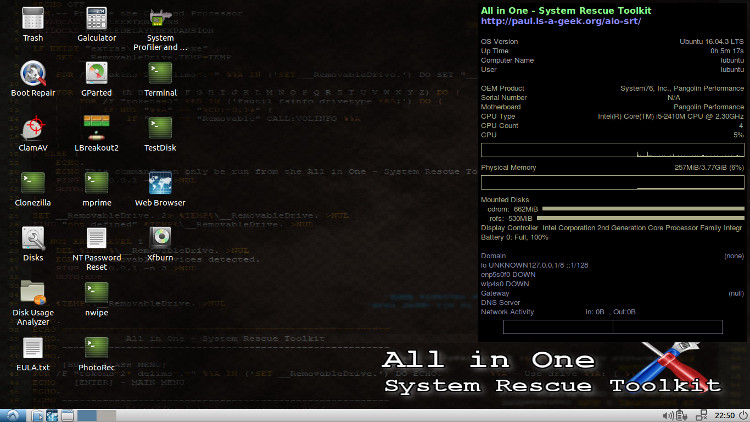
Task: Switch to the first workspace in pager
Action: coord(87,415)
